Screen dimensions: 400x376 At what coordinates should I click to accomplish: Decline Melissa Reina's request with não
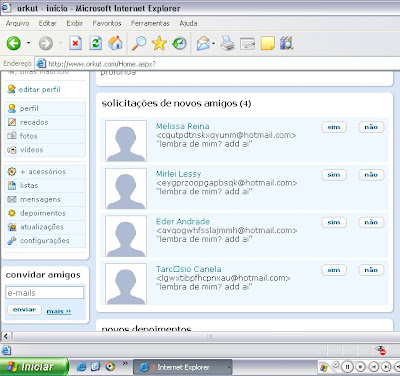[371, 127]
